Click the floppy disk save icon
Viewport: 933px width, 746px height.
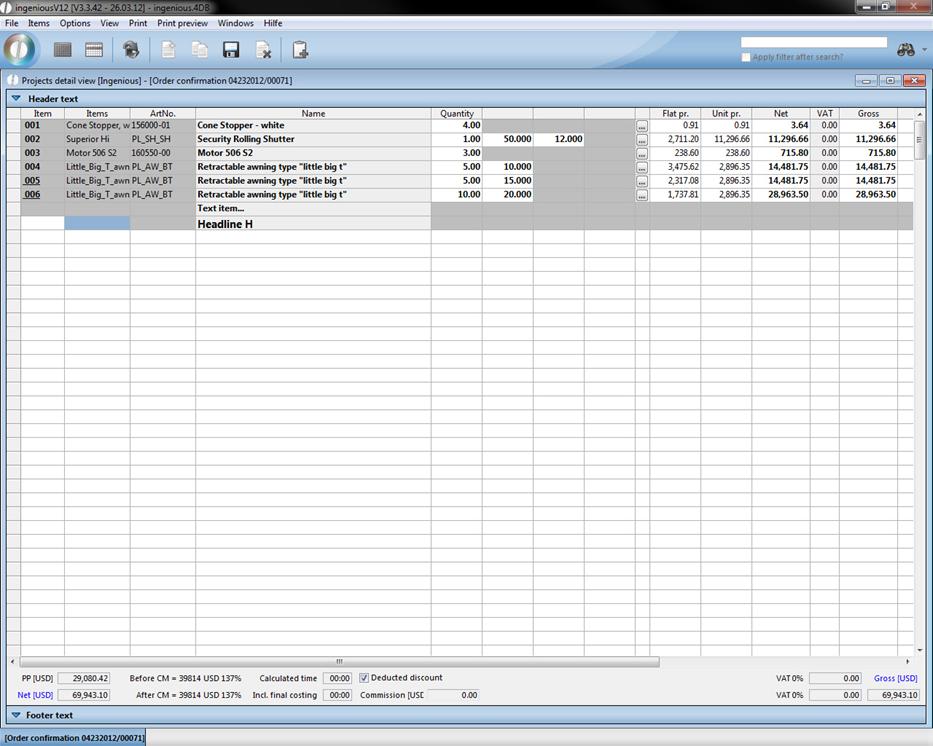(x=231, y=50)
